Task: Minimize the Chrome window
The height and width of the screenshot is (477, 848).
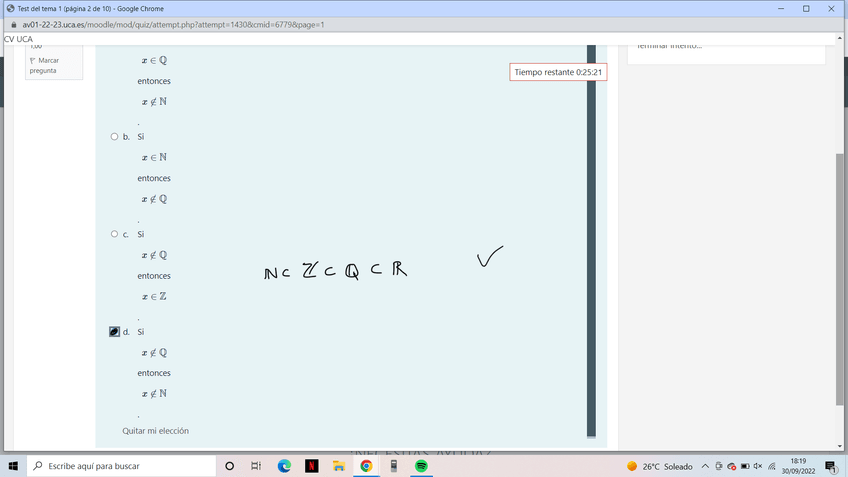Action: pyautogui.click(x=781, y=9)
